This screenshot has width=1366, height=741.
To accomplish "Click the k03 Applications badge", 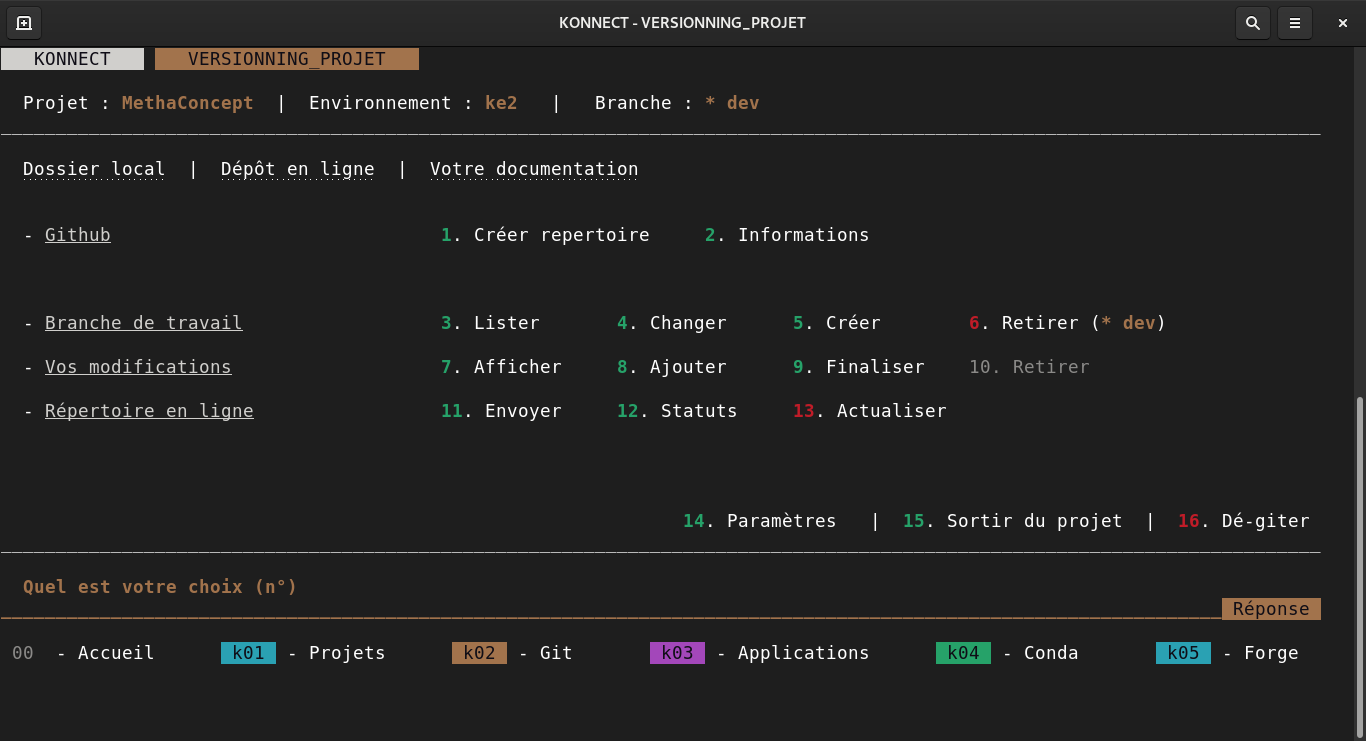I will tap(677, 653).
